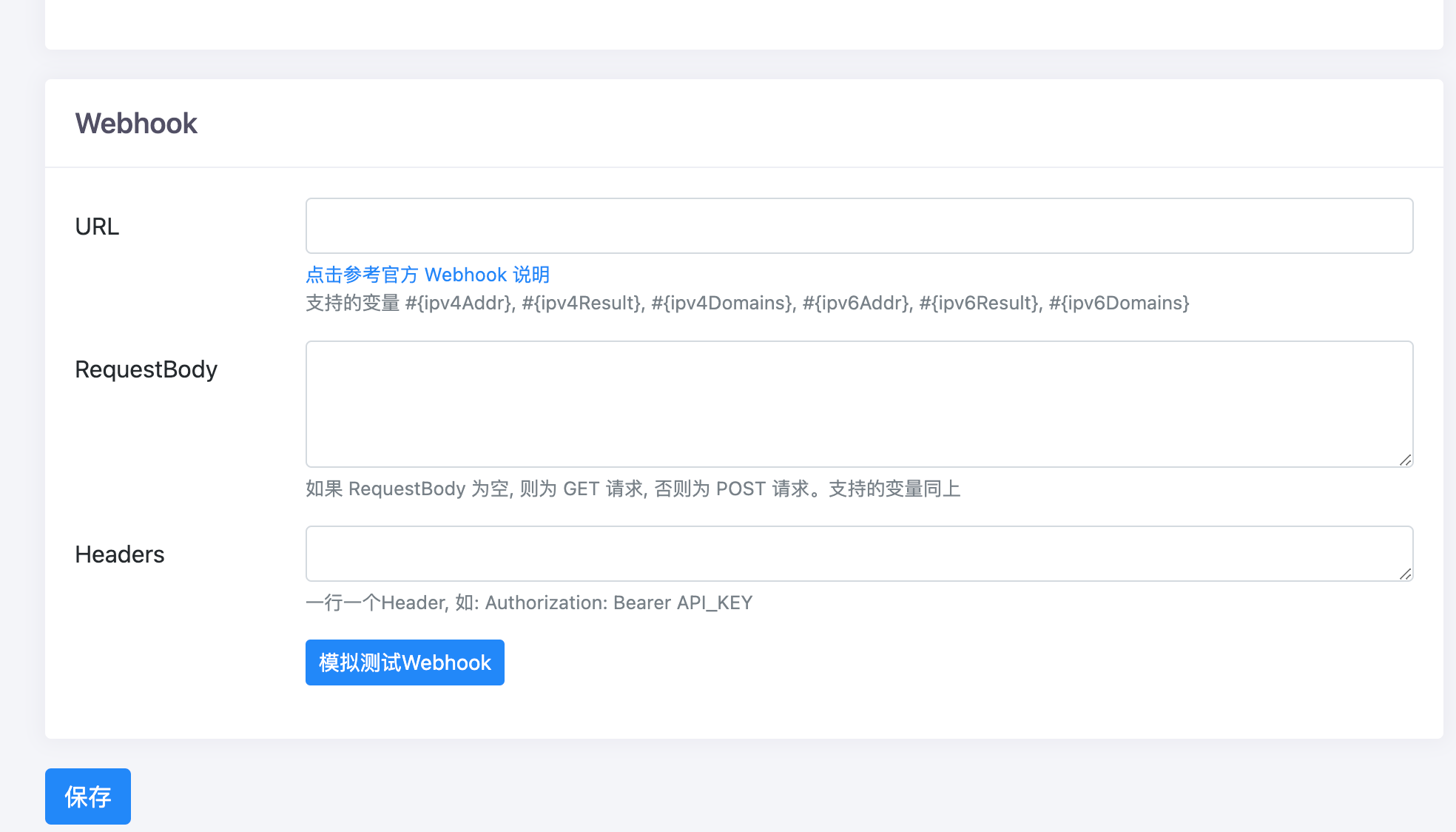The width and height of the screenshot is (1456, 832).
Task: Click the RequestBody text area
Action: click(858, 403)
